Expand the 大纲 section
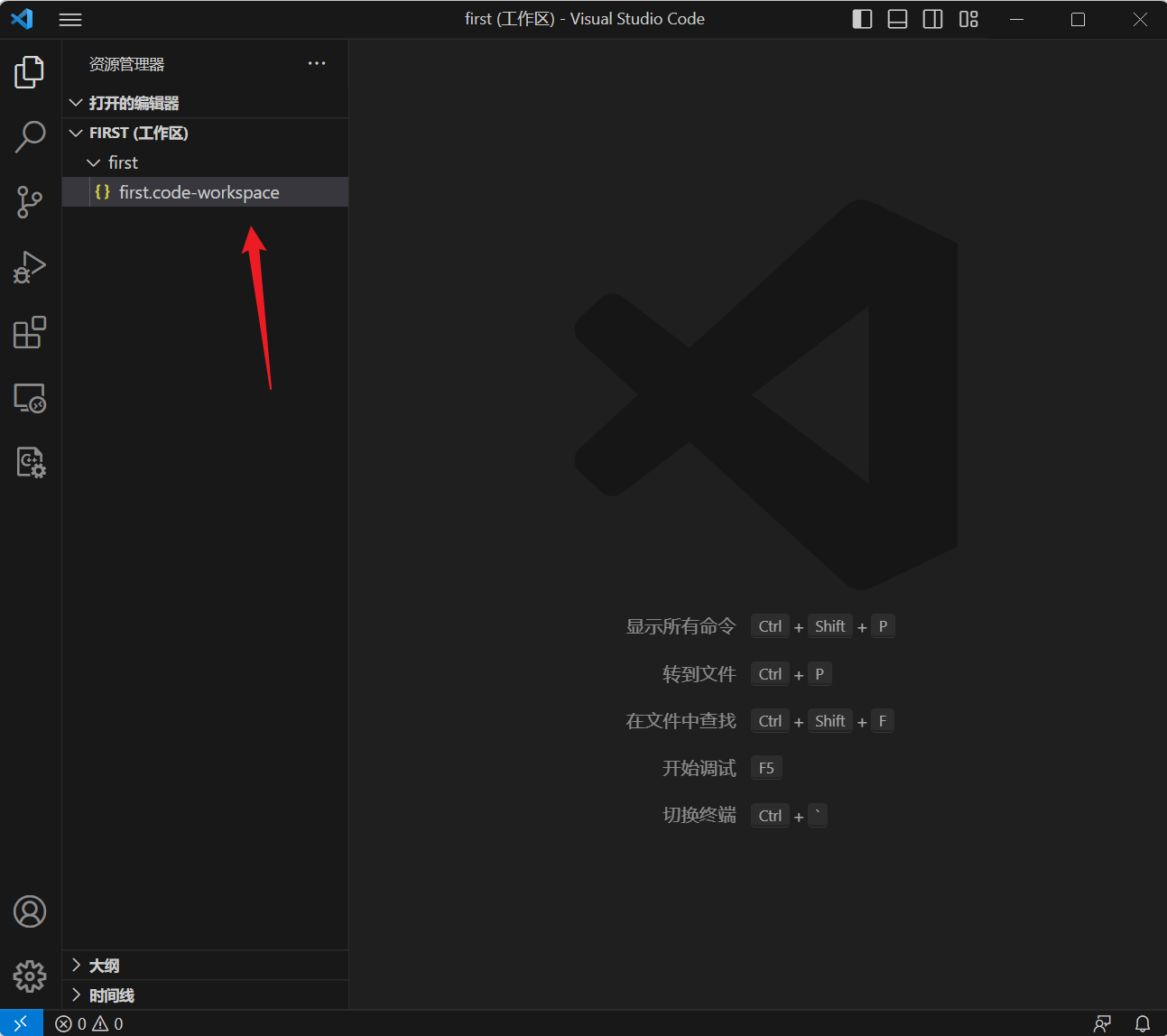 coord(205,966)
